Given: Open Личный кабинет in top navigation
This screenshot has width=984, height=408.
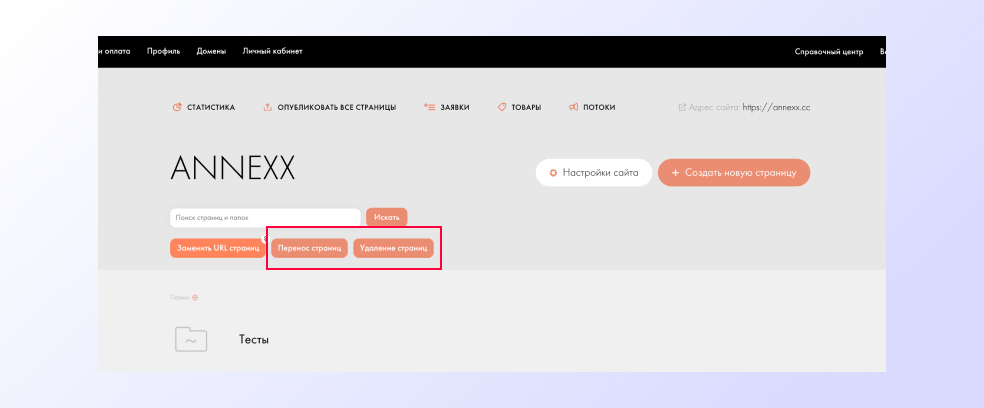Looking at the screenshot, I should [x=272, y=51].
